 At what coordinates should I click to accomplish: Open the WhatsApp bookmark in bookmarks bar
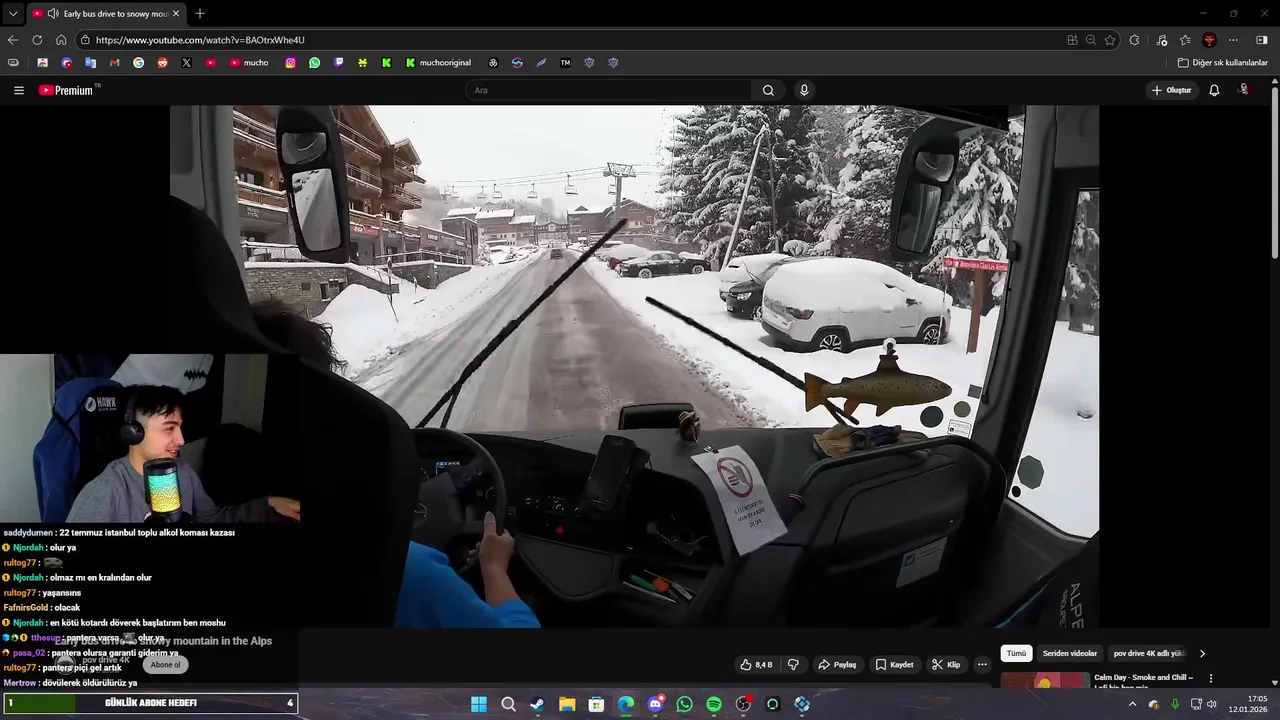[x=315, y=62]
